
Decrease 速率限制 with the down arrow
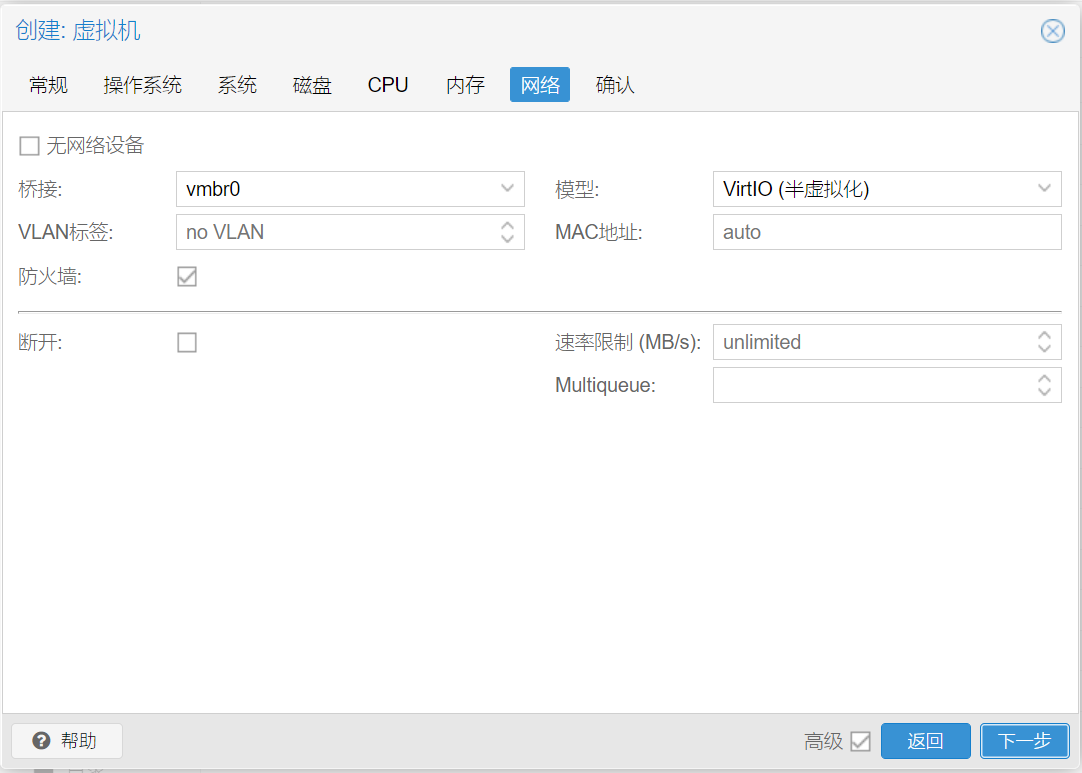click(x=1044, y=350)
